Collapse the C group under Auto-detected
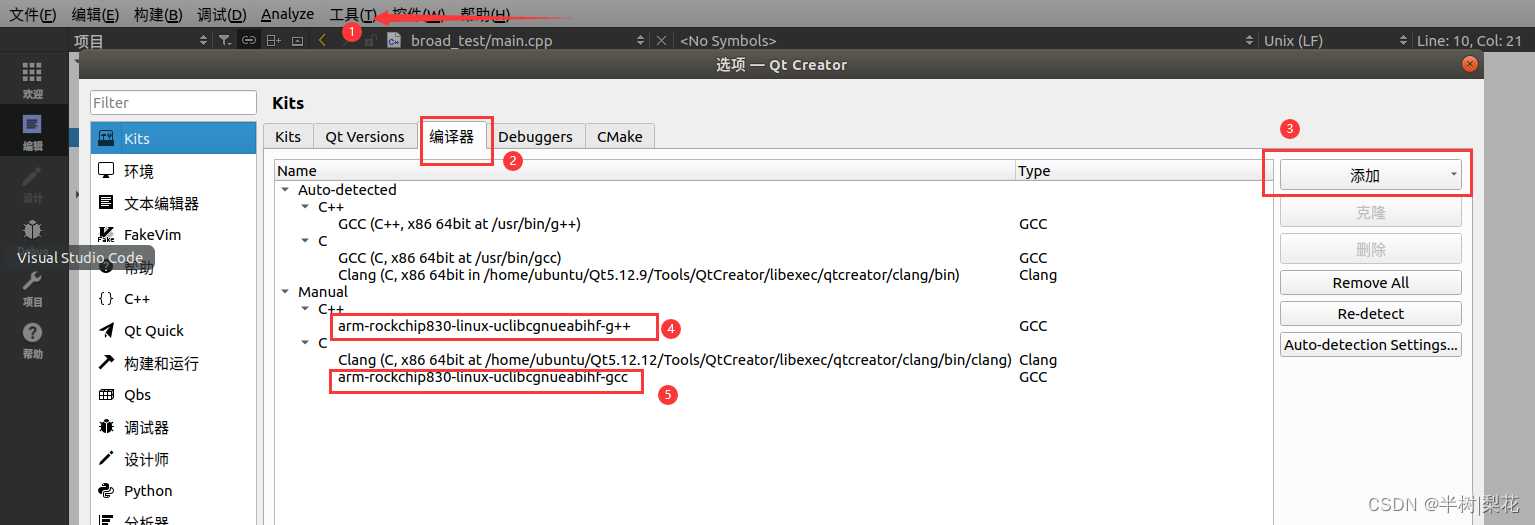This screenshot has width=1535, height=525. click(x=306, y=241)
